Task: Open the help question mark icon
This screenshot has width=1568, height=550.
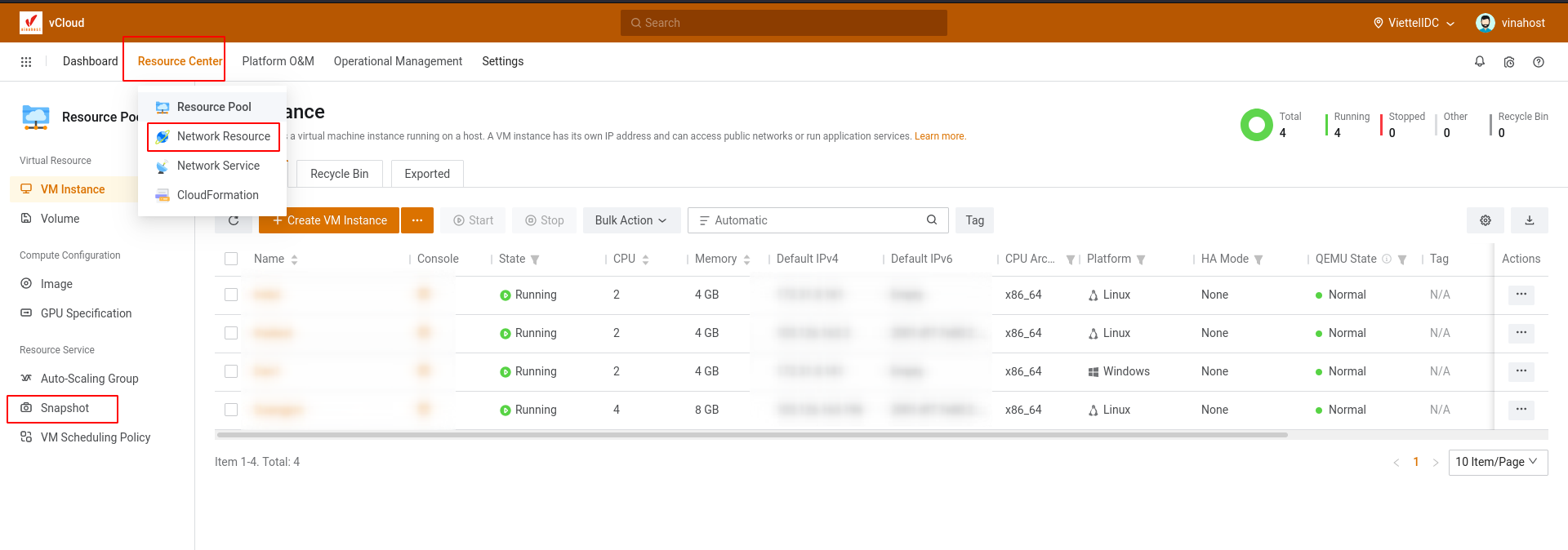Action: click(x=1538, y=62)
